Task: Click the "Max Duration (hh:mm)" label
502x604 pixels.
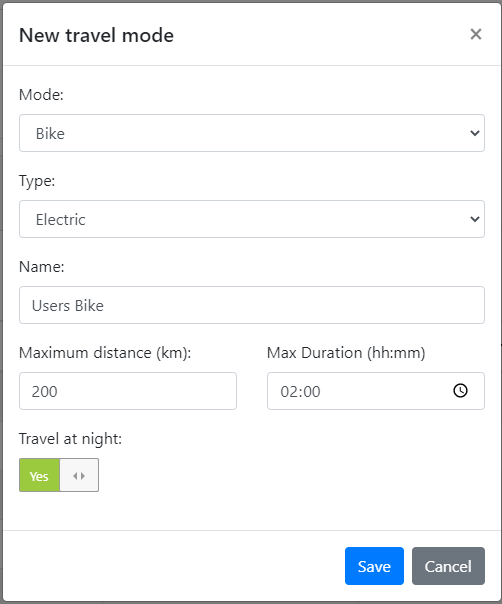Action: click(x=346, y=353)
